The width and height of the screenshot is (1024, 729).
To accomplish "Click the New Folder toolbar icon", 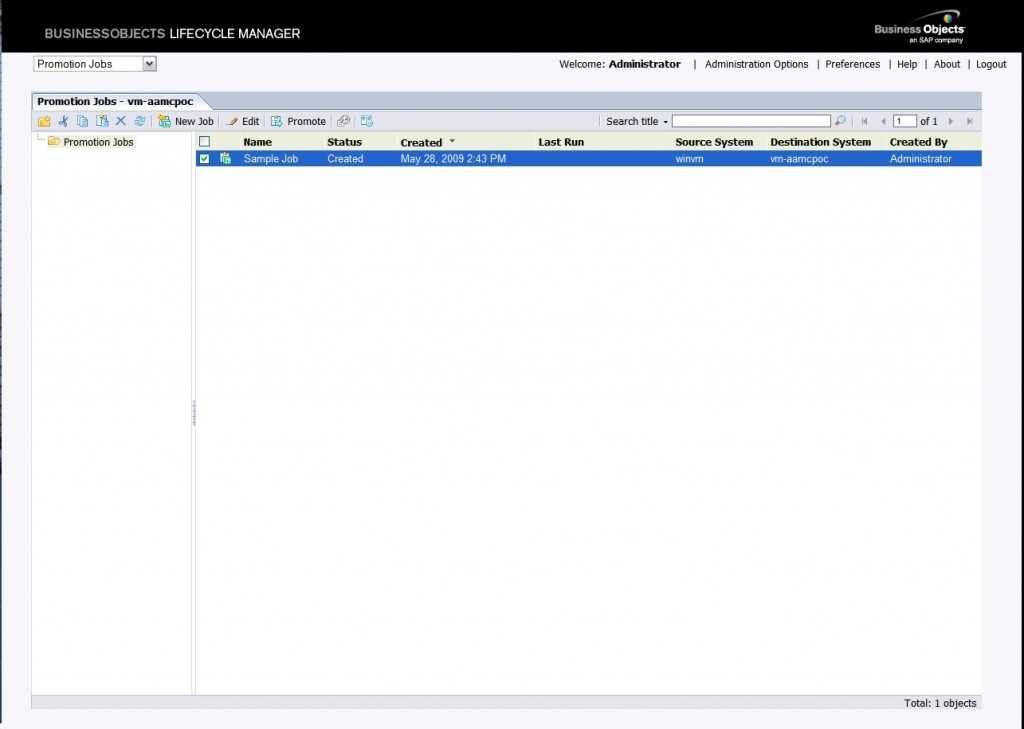I will (x=44, y=122).
